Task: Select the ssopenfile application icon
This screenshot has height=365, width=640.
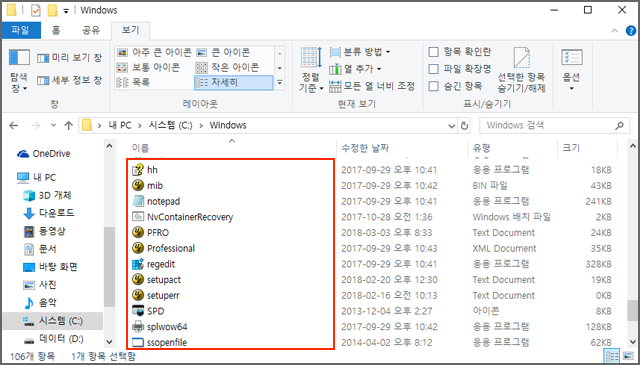Action: point(138,342)
